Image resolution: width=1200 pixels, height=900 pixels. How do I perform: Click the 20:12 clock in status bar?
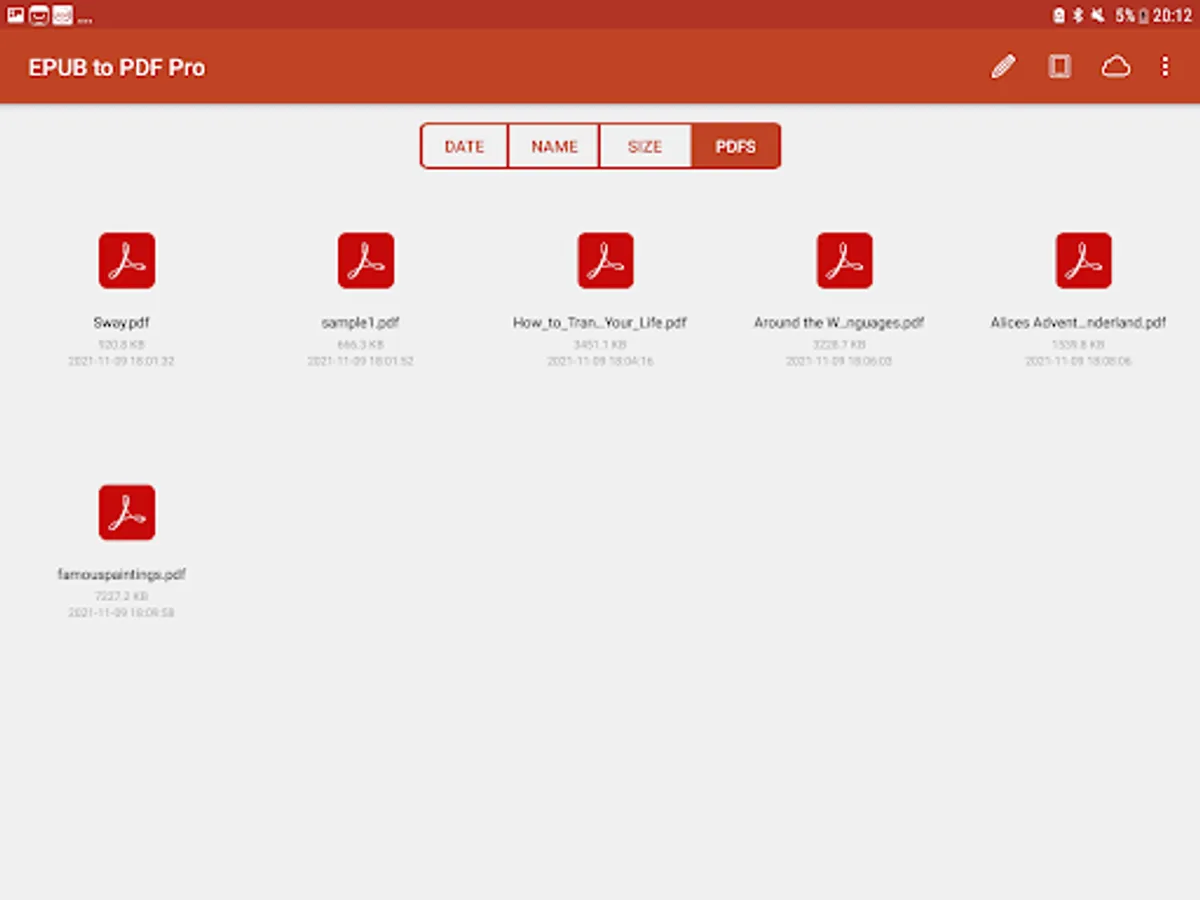[x=1173, y=15]
